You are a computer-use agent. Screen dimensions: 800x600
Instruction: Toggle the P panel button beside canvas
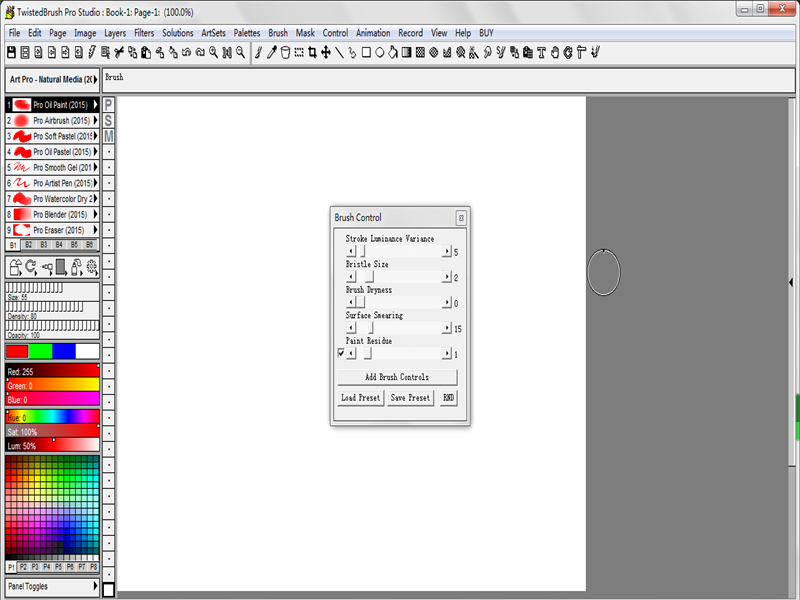[x=108, y=105]
